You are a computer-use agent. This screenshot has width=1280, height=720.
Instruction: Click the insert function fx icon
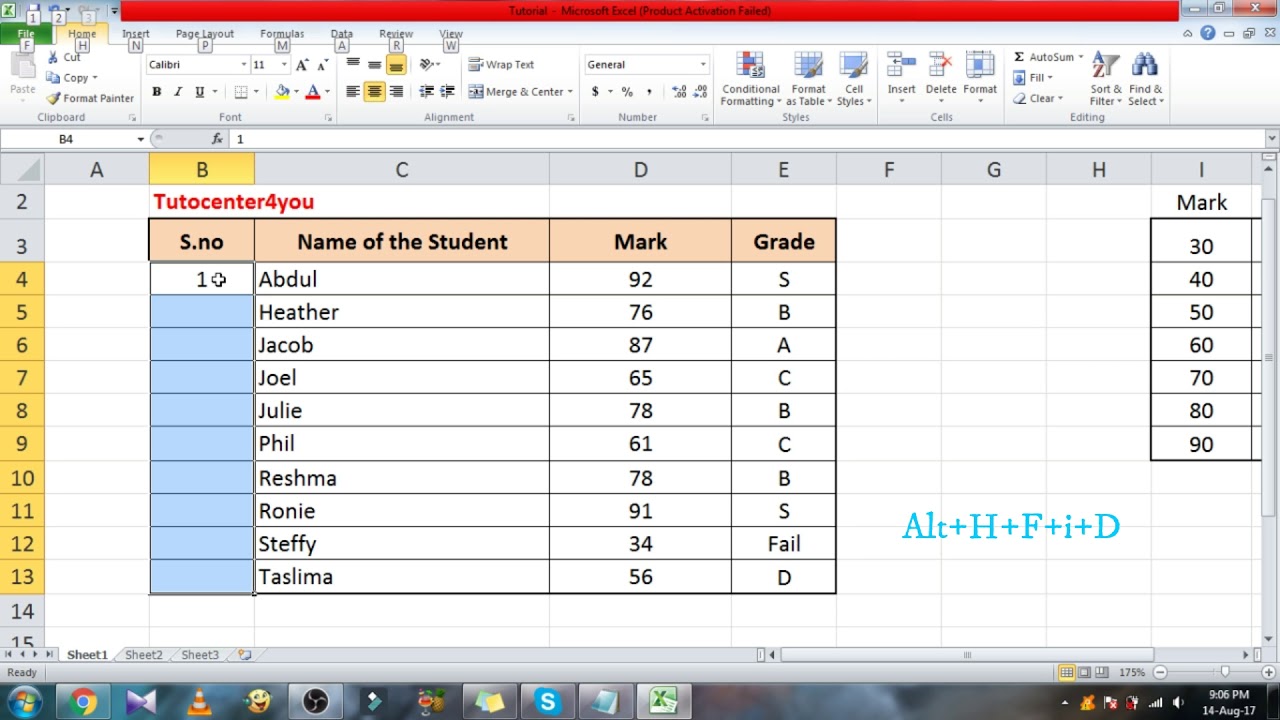tap(217, 139)
